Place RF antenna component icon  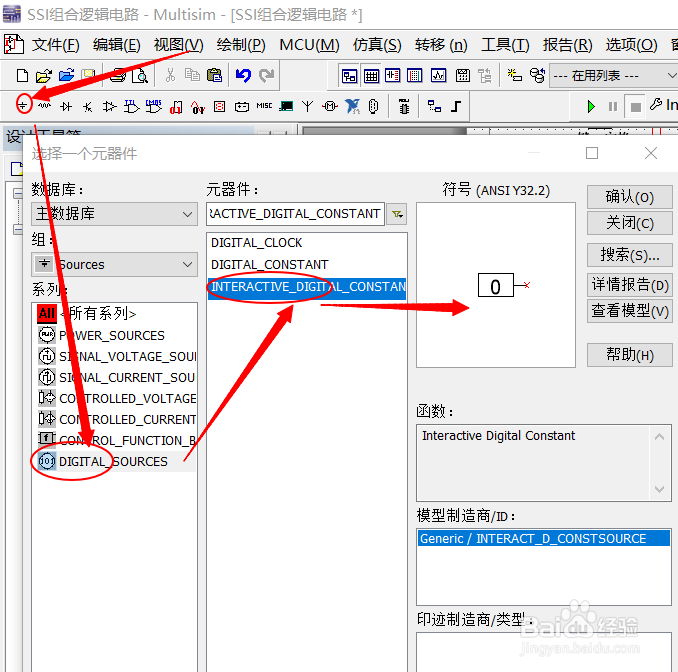click(307, 106)
